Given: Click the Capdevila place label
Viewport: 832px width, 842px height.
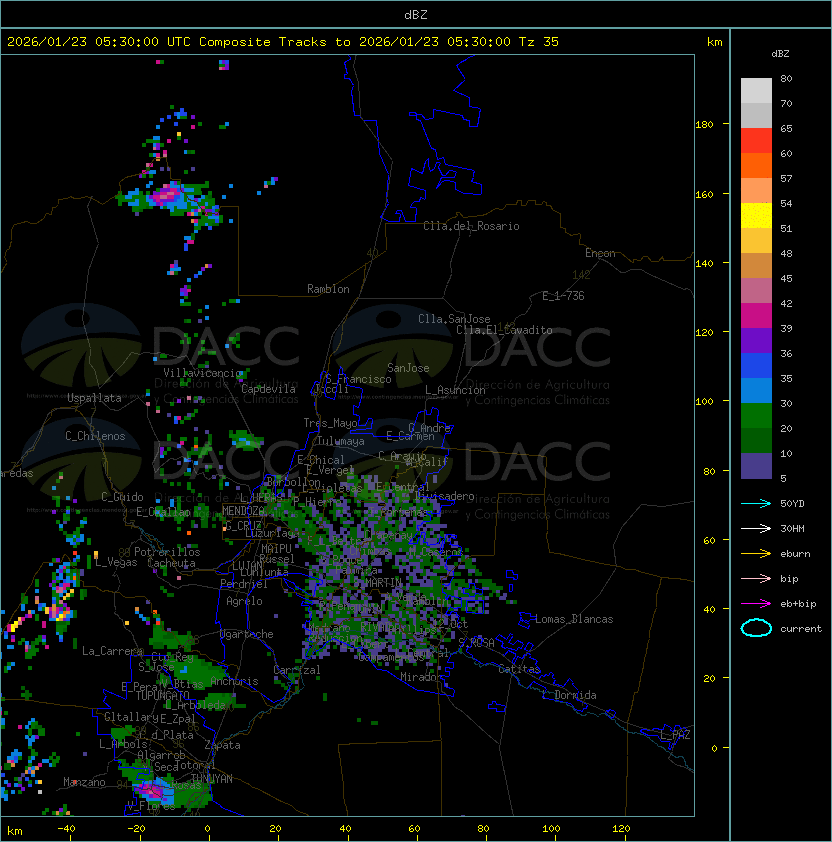Looking at the screenshot, I should pyautogui.click(x=269, y=389).
